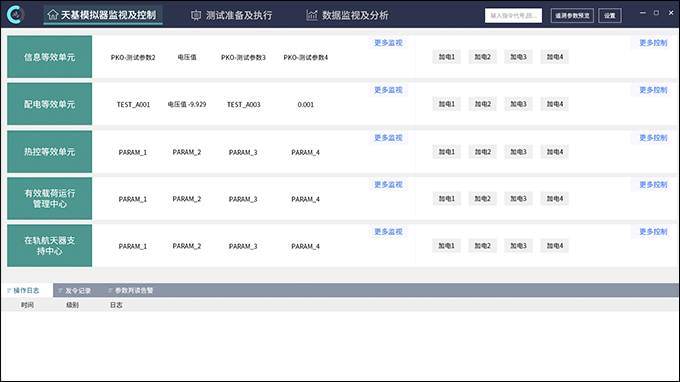Select the 信息等效单元 panel
This screenshot has width=680, height=382.
coord(49,57)
